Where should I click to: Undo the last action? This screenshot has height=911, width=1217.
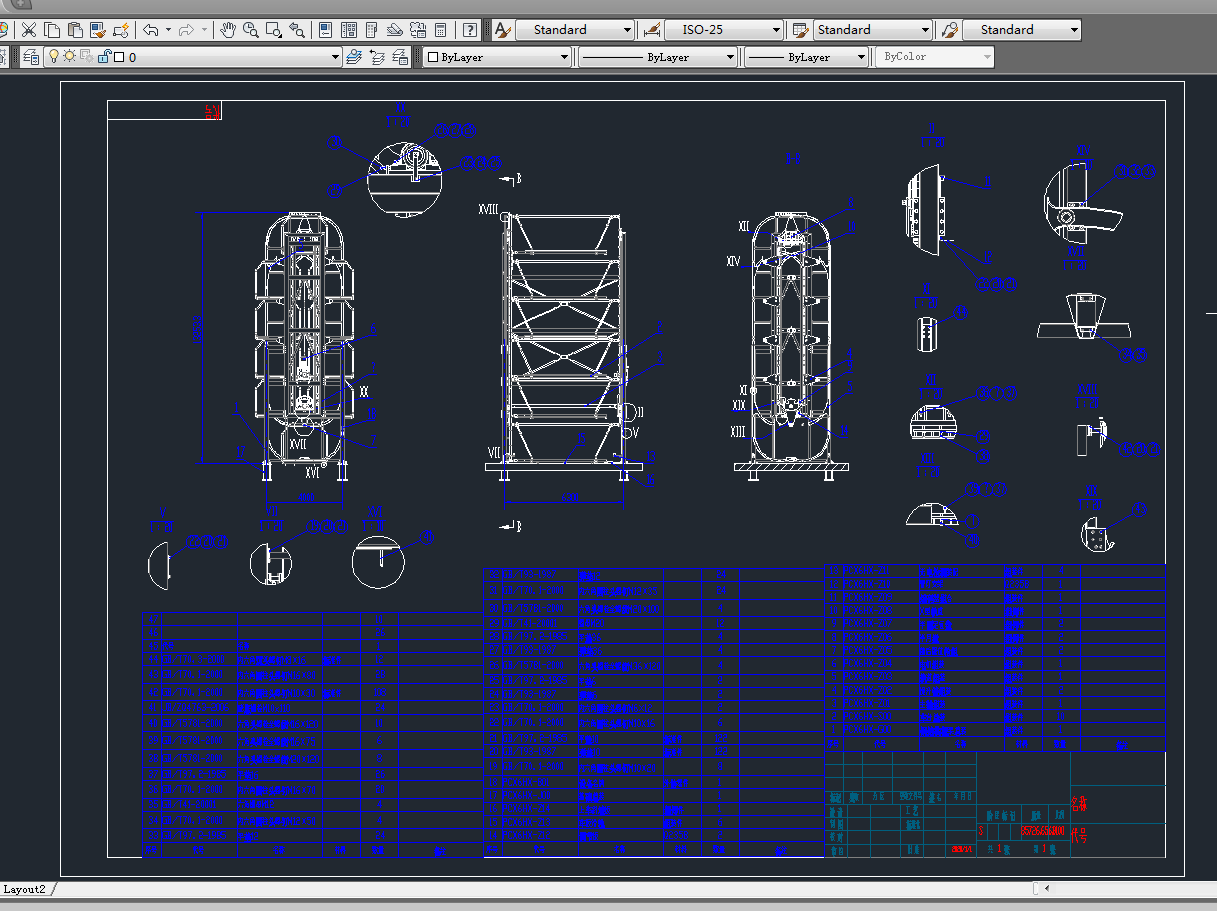click(150, 30)
